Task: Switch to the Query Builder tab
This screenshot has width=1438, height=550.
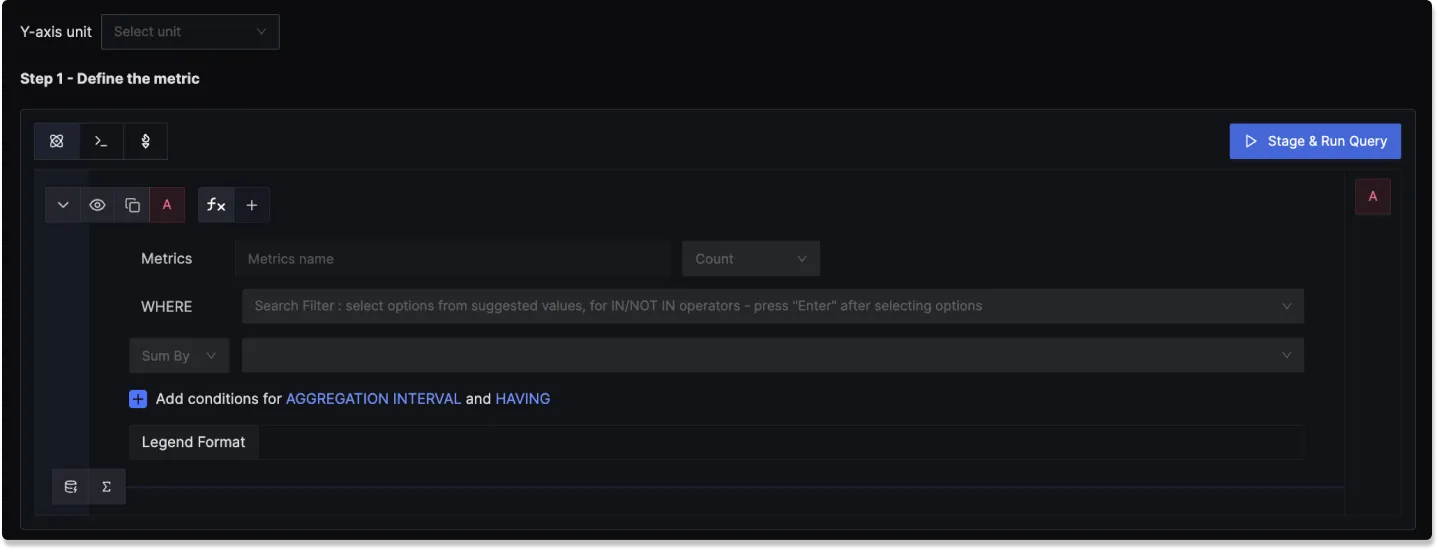Action: [x=57, y=141]
